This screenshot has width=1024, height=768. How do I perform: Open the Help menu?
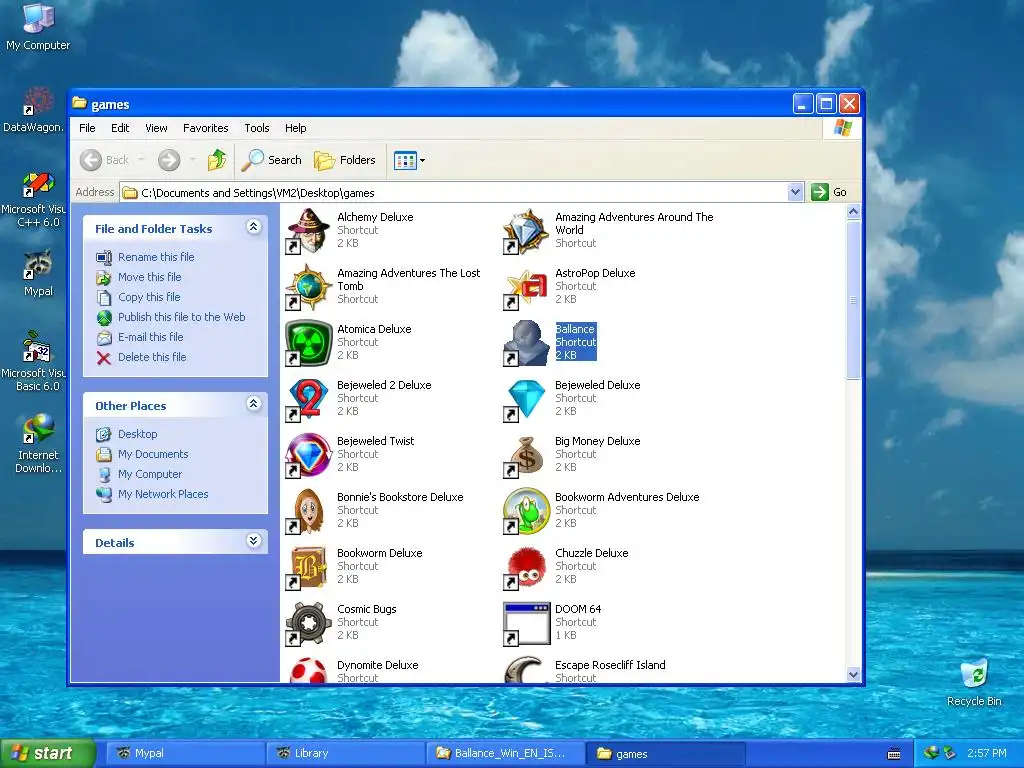[x=295, y=128]
